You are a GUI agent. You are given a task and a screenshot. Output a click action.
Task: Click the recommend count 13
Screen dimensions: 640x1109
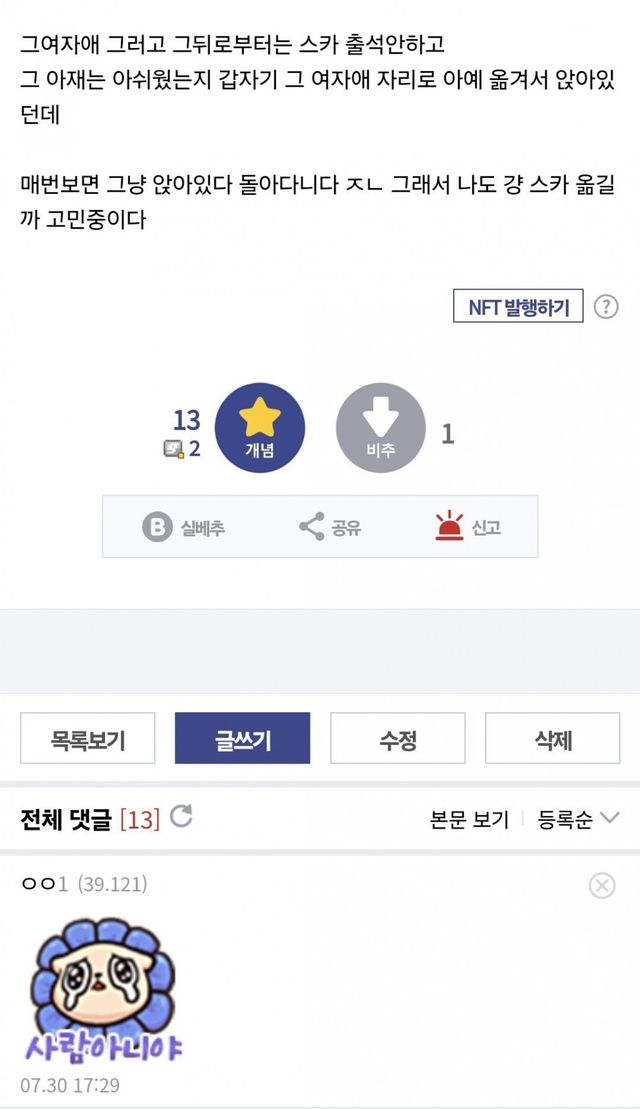[187, 420]
